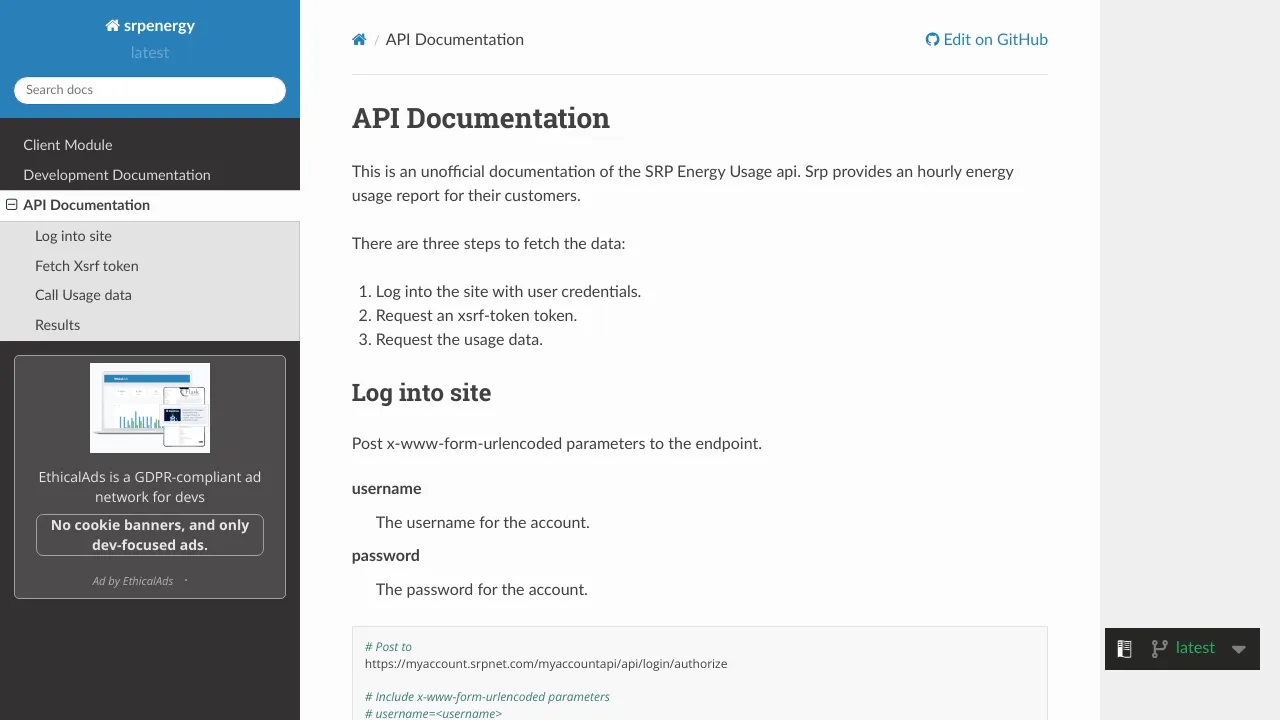This screenshot has width=1280, height=720.
Task: Click the home icon in breadcrumbs
Action: [x=359, y=40]
